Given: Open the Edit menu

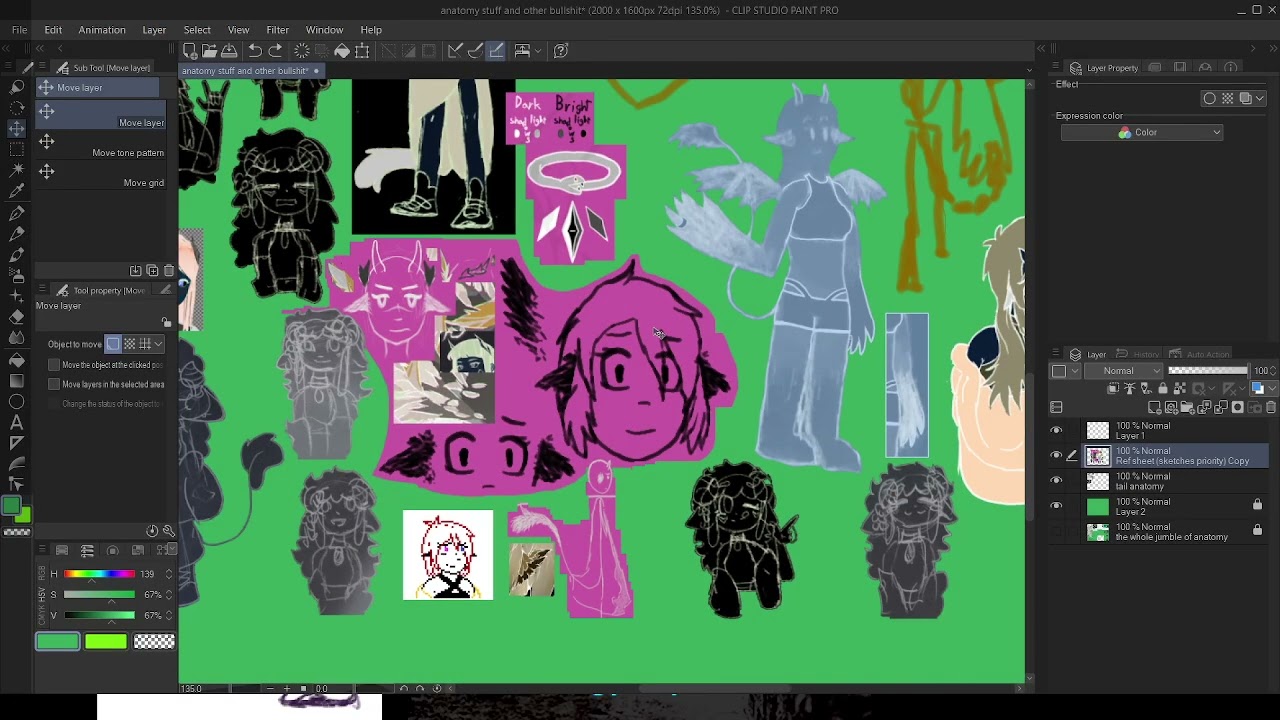Looking at the screenshot, I should pyautogui.click(x=53, y=30).
